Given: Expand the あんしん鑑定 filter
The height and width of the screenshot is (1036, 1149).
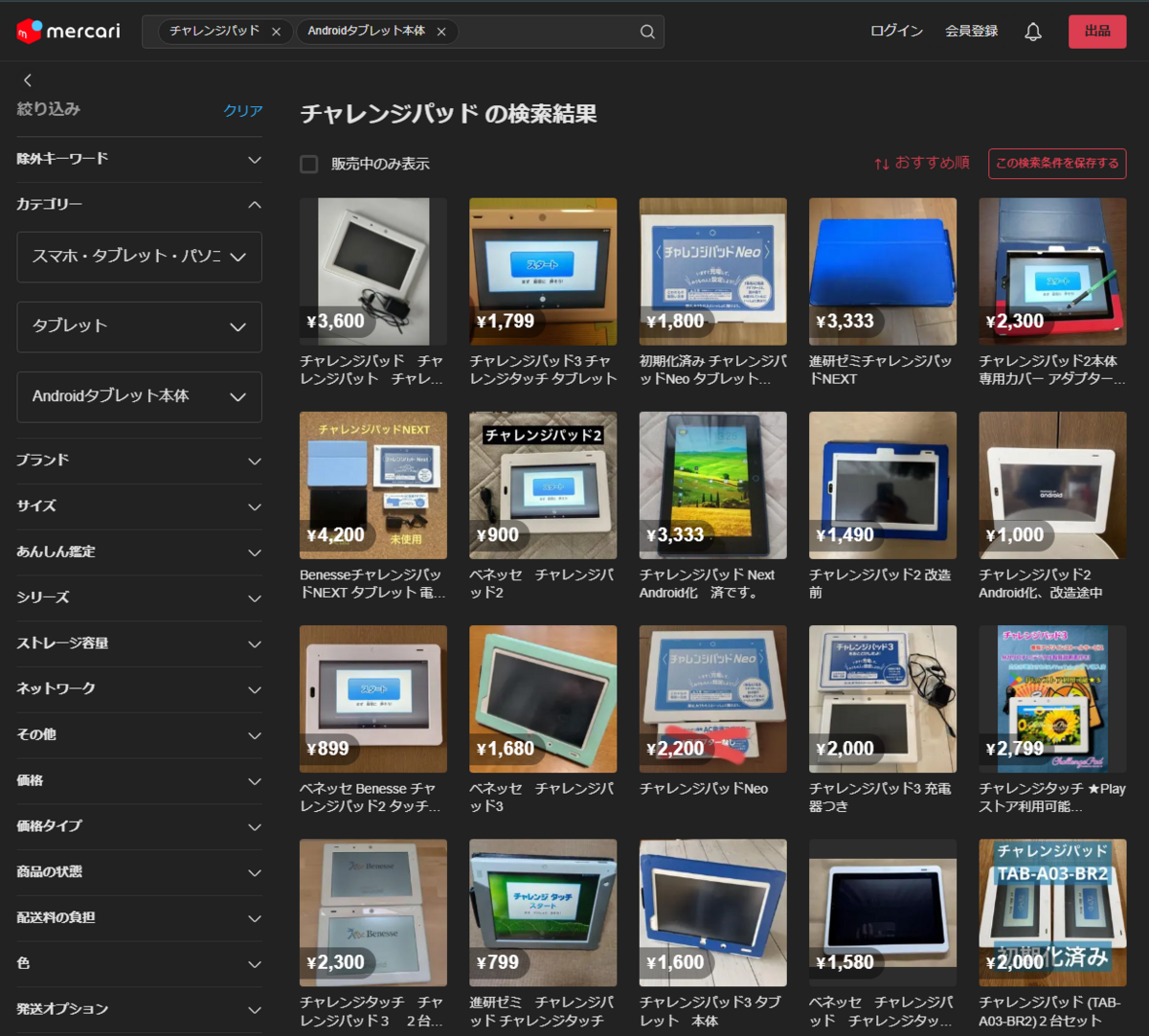Looking at the screenshot, I should tap(139, 552).
